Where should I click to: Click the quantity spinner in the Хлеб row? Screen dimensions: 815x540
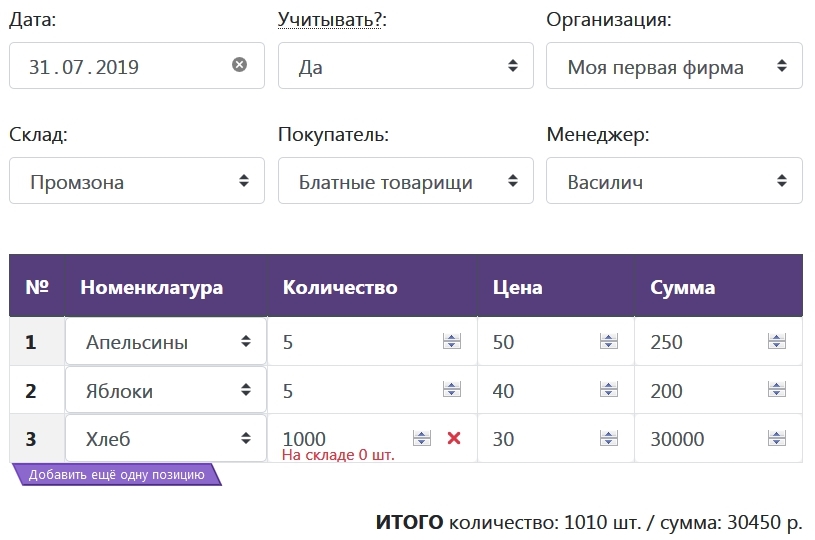[x=422, y=438]
